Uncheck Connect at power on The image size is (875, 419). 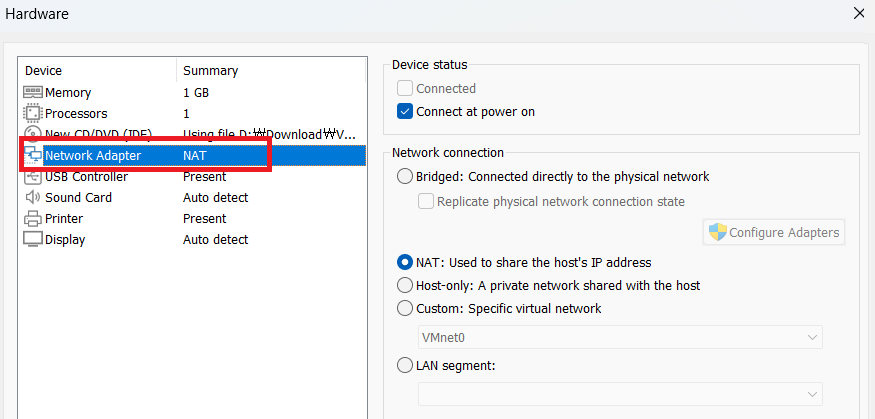(405, 112)
